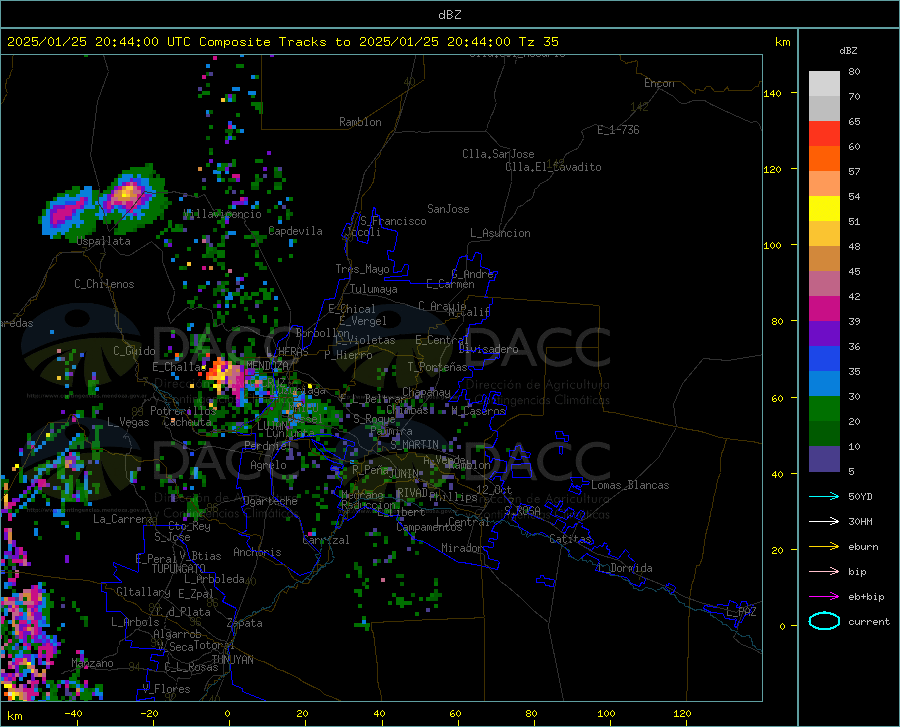The height and width of the screenshot is (727, 900).
Task: Click the magenta 42 dBZ legend swatch
Action: click(824, 309)
